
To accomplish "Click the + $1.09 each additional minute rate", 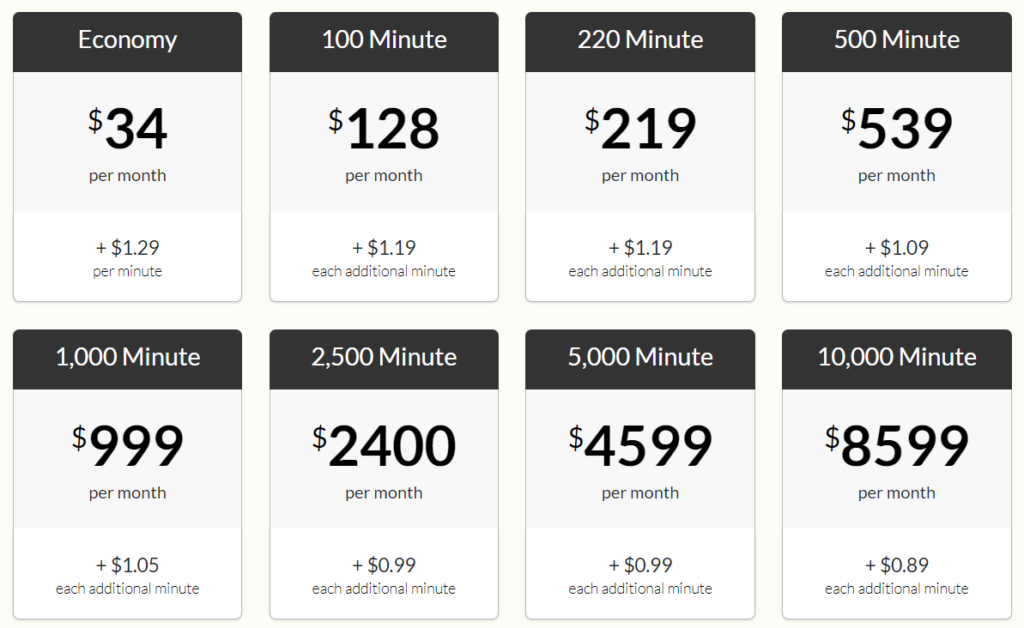I will (x=897, y=258).
